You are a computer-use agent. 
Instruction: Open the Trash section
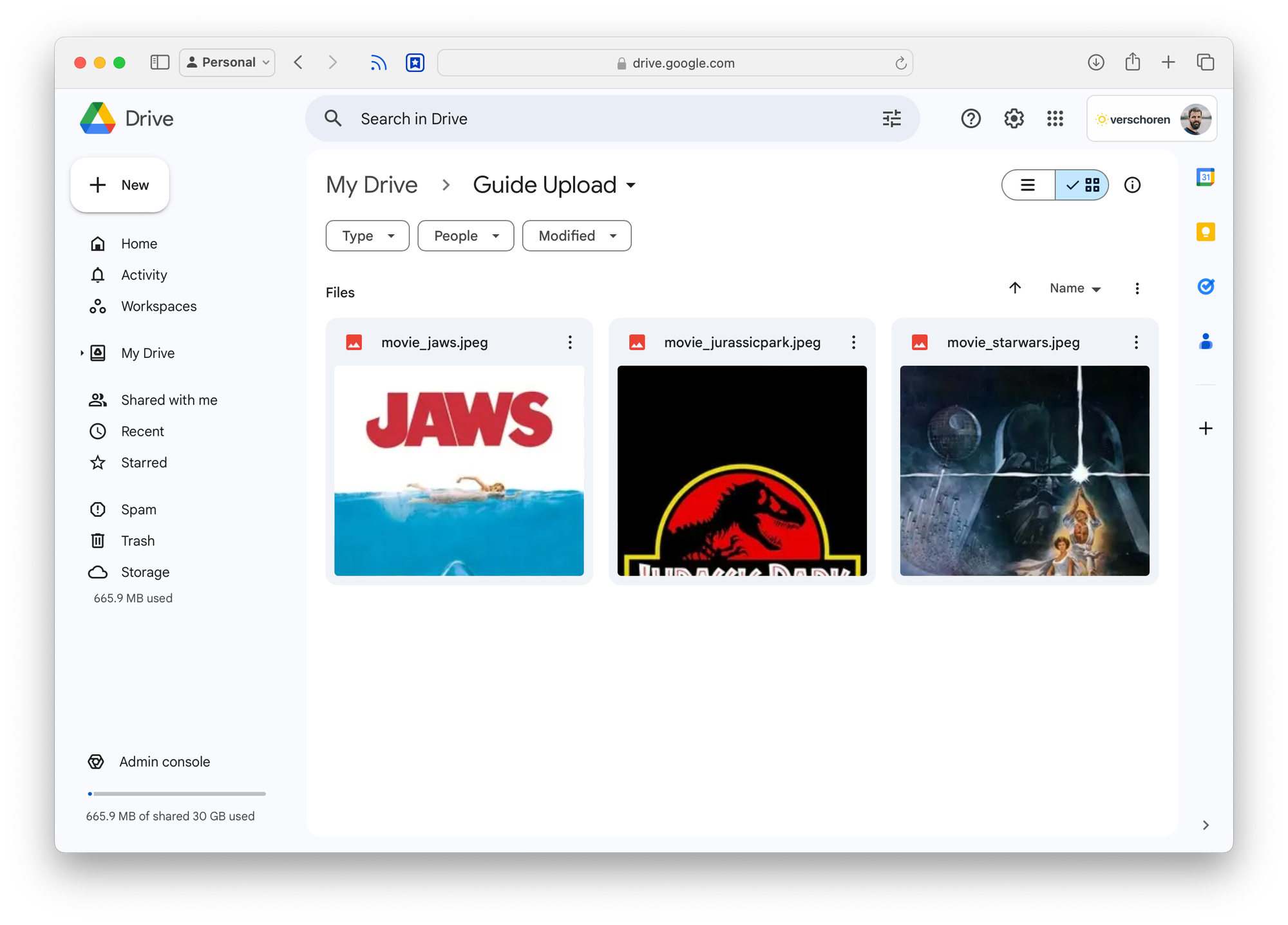pos(138,541)
